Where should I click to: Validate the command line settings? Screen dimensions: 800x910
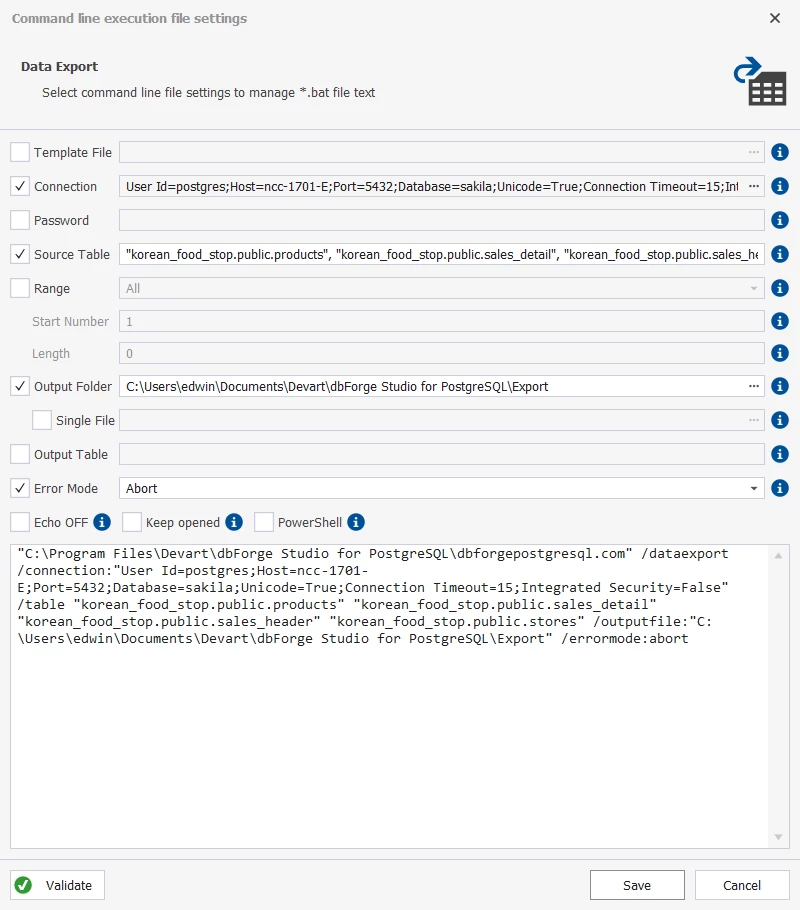coord(57,885)
